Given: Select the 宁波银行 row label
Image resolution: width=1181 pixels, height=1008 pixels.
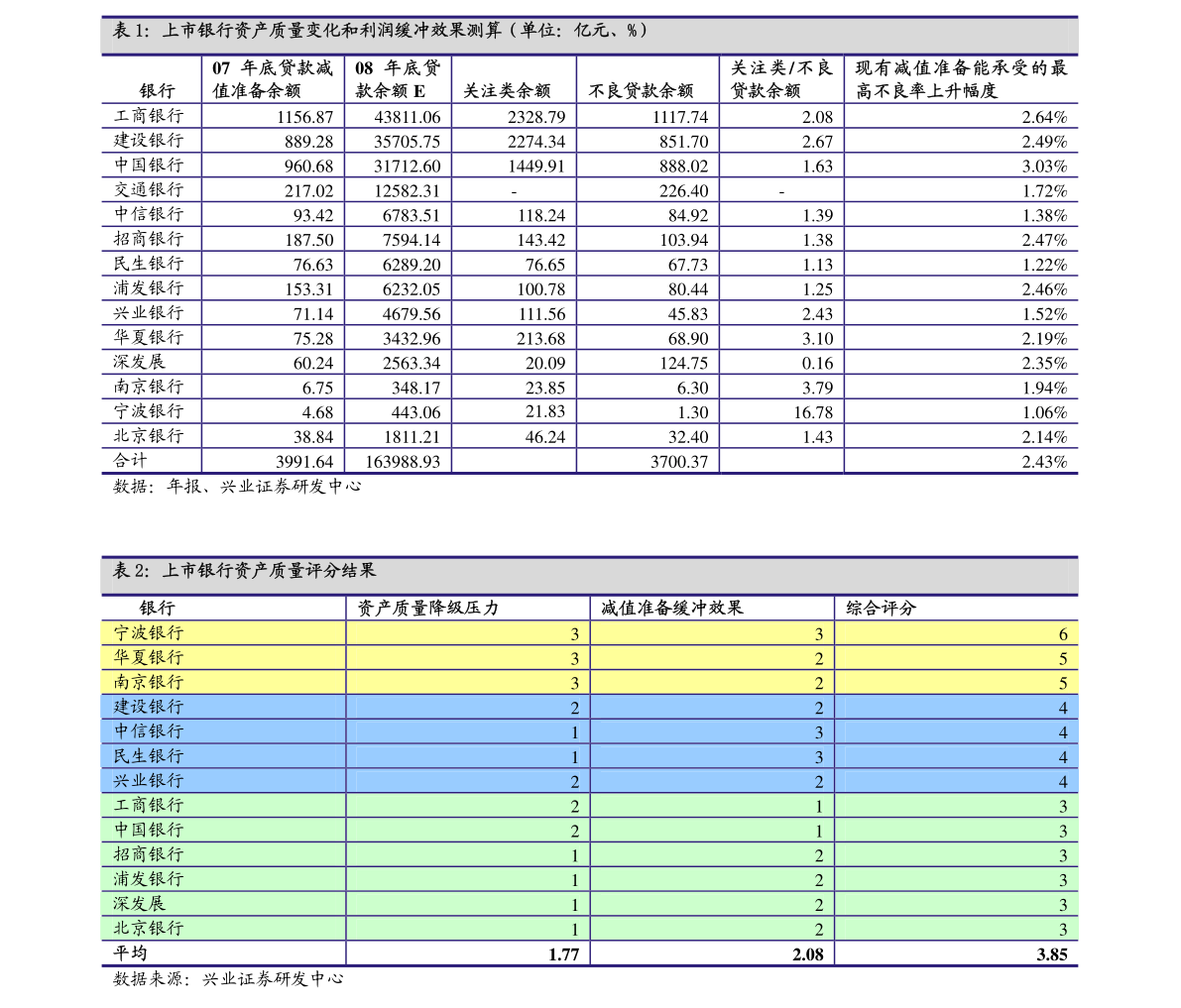Looking at the screenshot, I should pyautogui.click(x=149, y=633).
